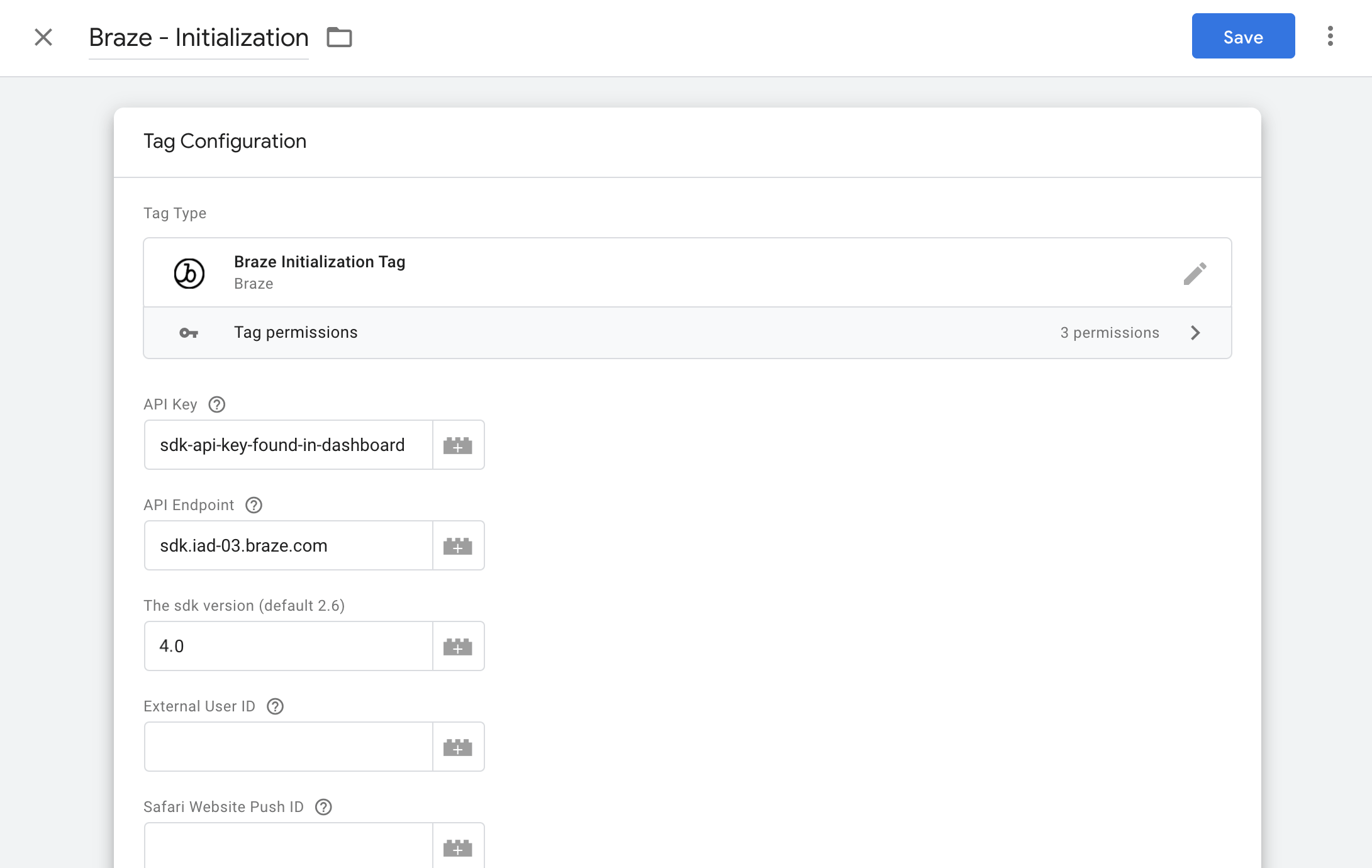The height and width of the screenshot is (868, 1372).
Task: Expand Tag permissions with the chevron arrow
Action: 1195,333
